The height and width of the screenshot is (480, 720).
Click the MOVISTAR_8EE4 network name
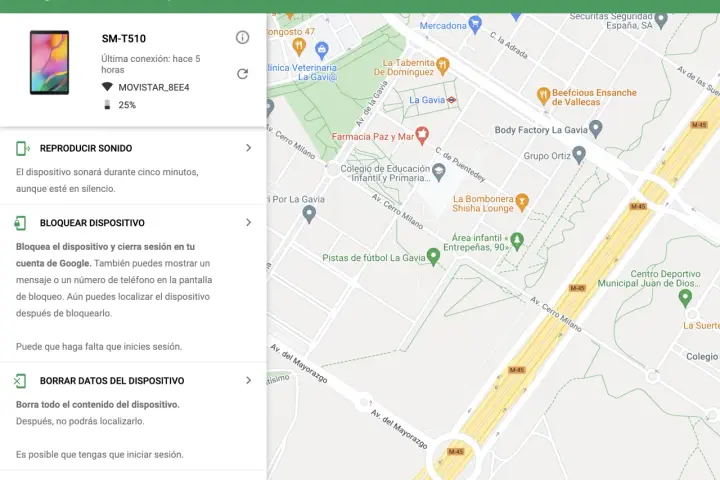pyautogui.click(x=154, y=87)
